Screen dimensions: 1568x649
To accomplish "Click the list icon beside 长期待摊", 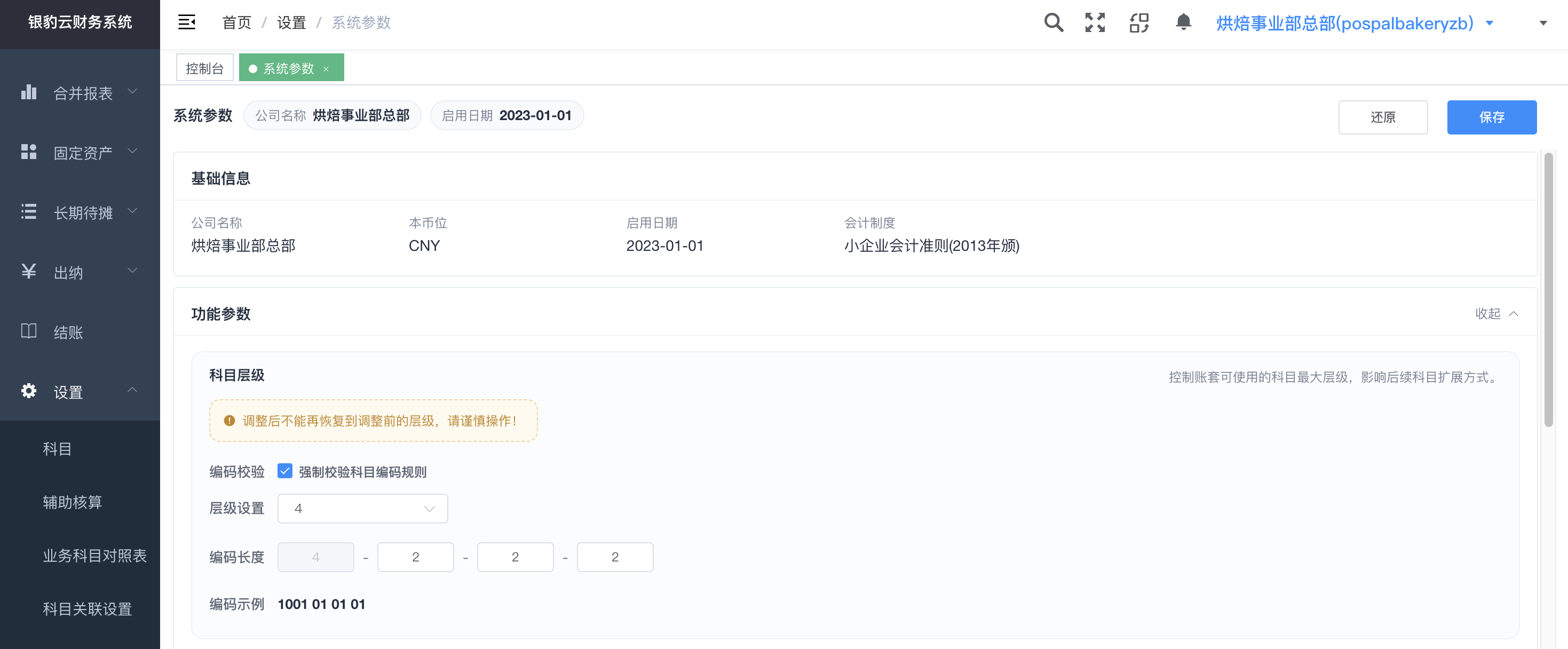I will tap(29, 211).
